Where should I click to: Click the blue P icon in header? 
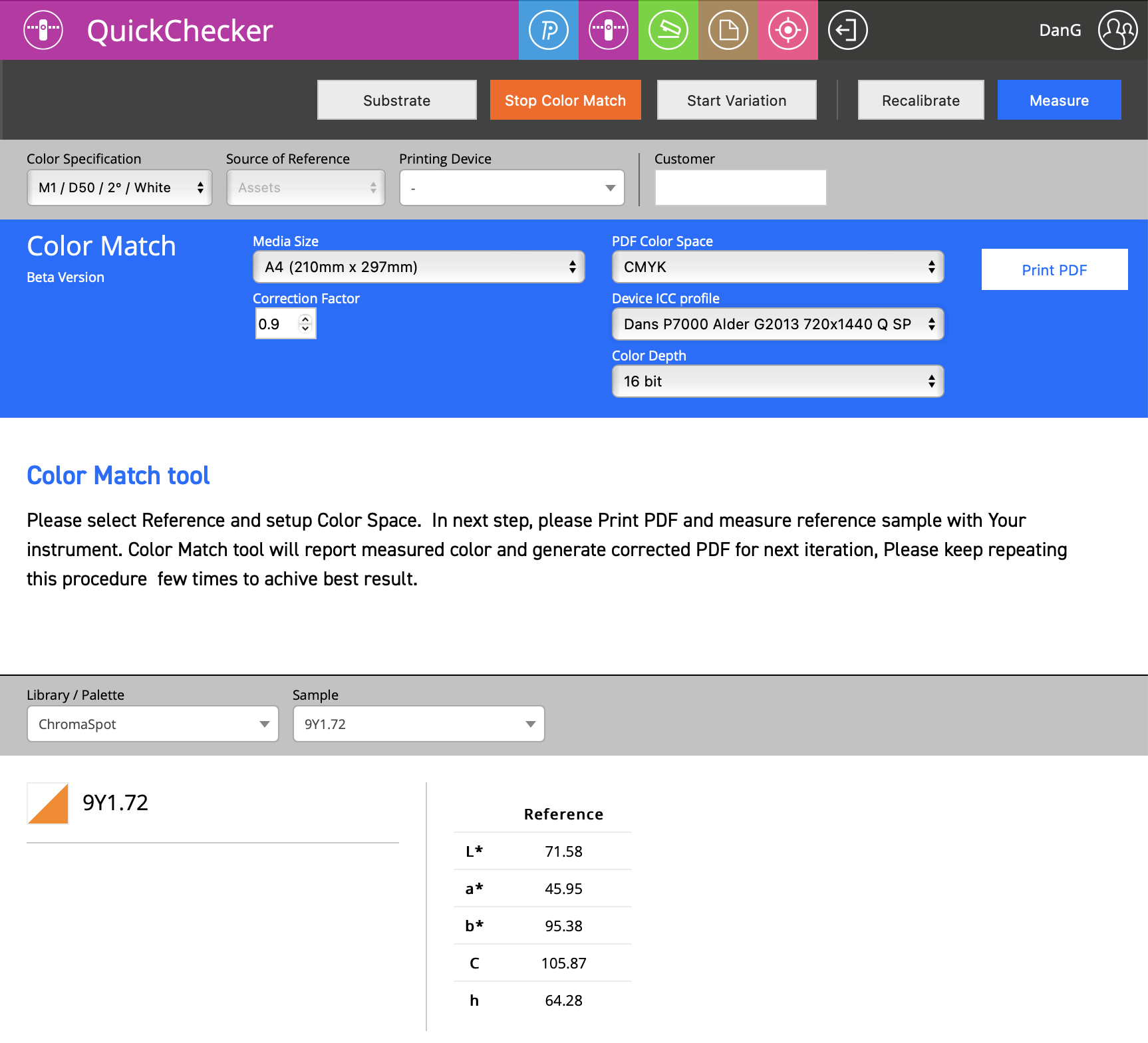coord(548,30)
